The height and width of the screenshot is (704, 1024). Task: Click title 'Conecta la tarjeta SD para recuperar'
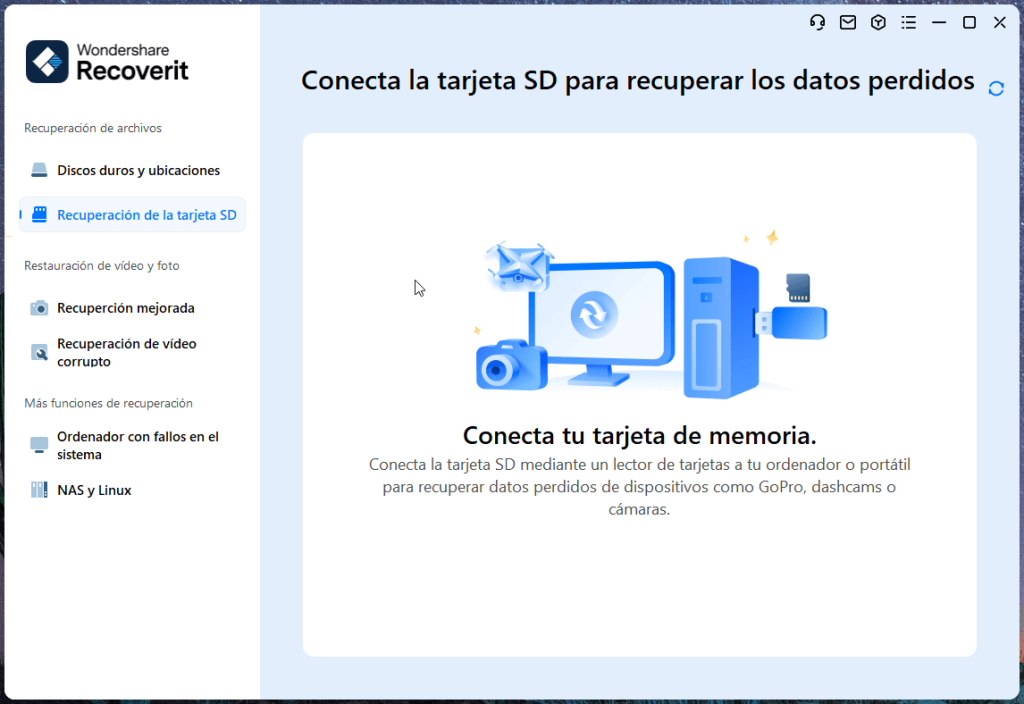point(637,81)
